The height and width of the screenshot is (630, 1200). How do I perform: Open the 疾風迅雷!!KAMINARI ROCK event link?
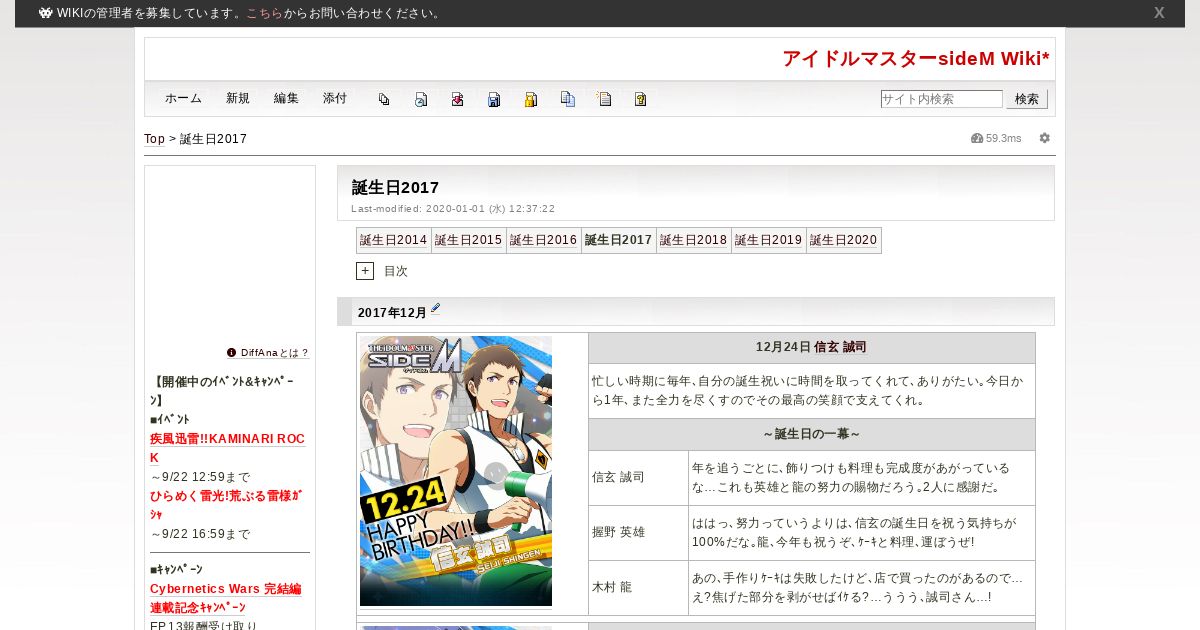227,448
